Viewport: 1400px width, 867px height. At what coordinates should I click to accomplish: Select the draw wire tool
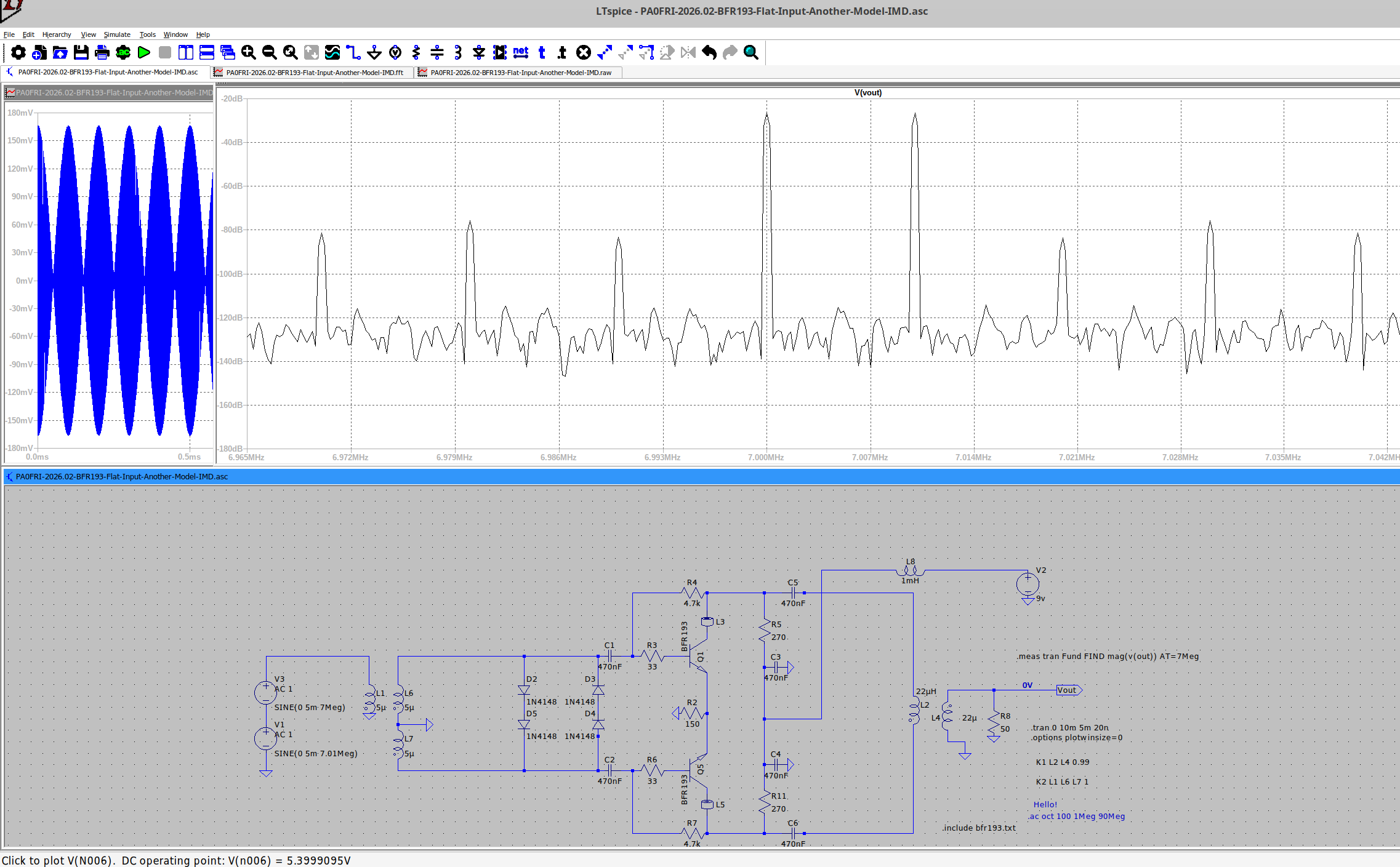pos(353,53)
